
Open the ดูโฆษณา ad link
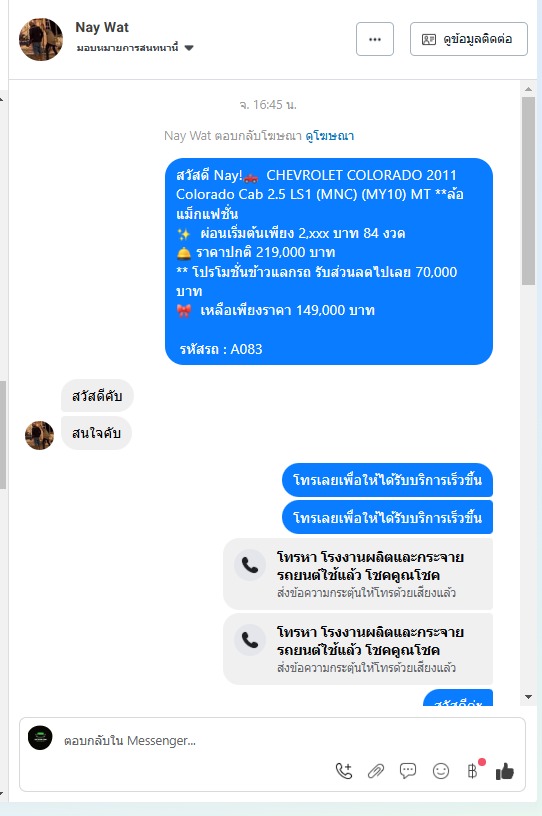330,136
